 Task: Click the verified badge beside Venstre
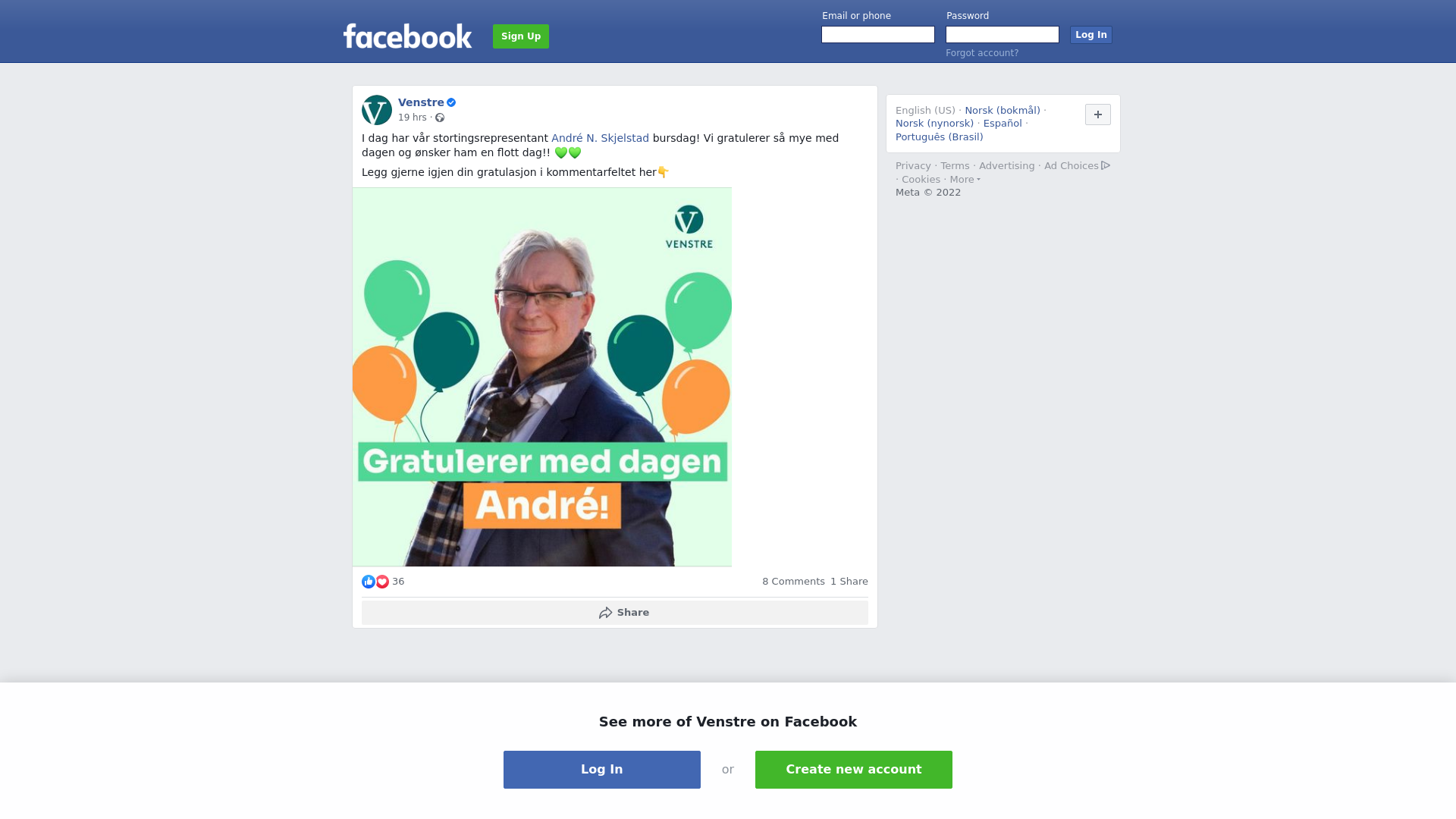[451, 102]
